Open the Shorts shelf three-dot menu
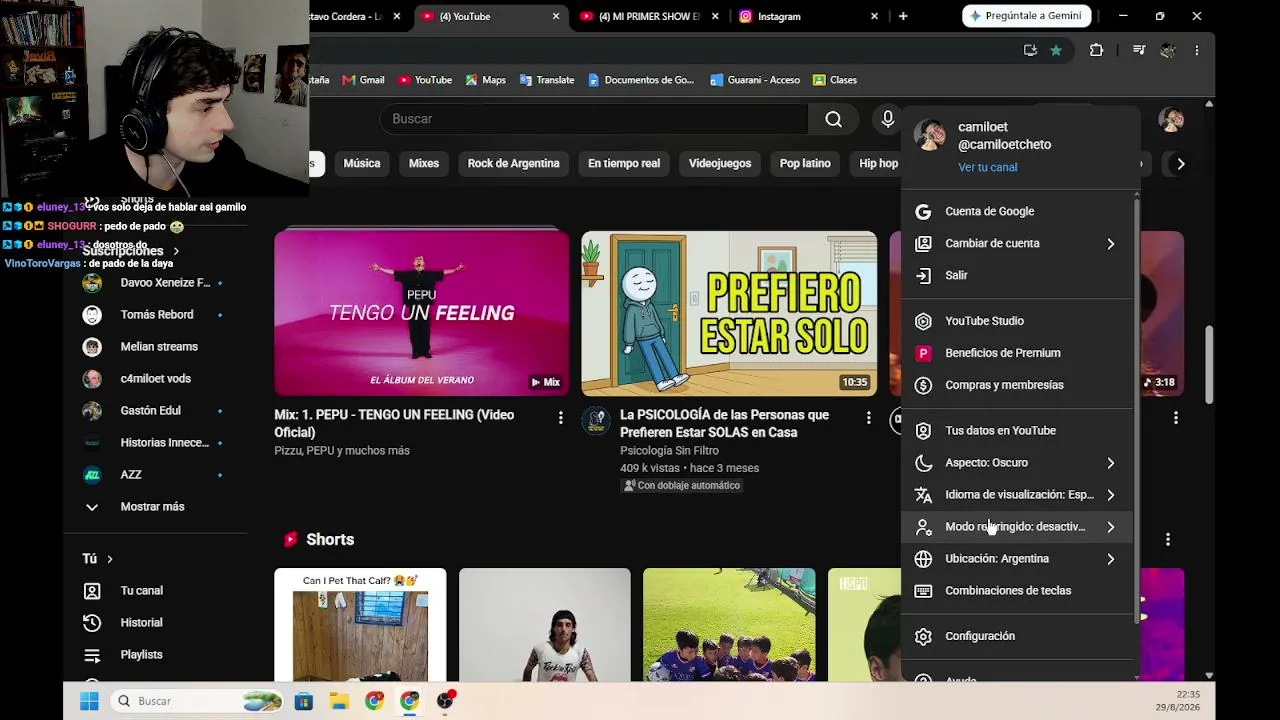This screenshot has width=1280, height=720. (1167, 540)
